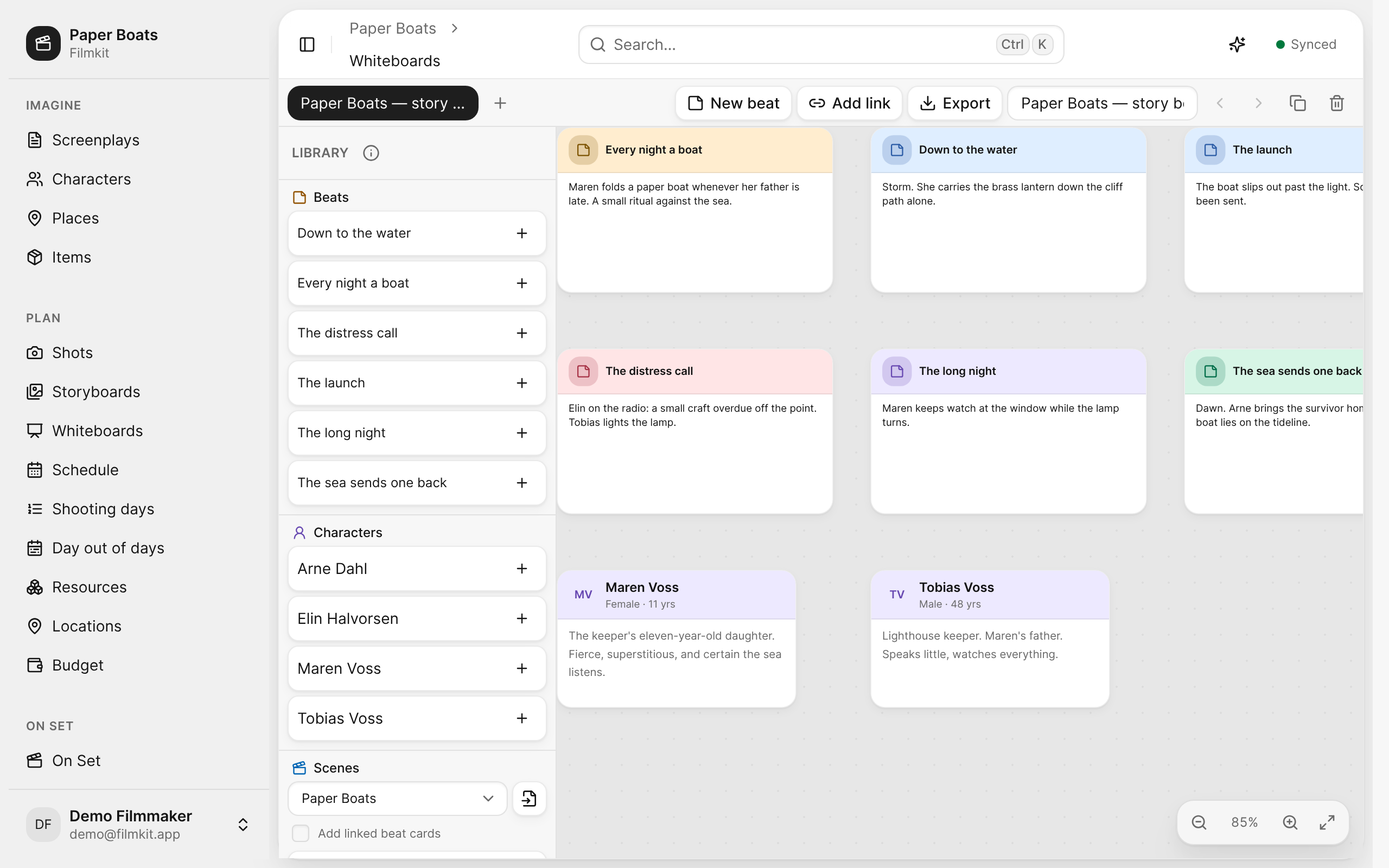Open the Demo Filmmaker account switcher

(x=139, y=825)
